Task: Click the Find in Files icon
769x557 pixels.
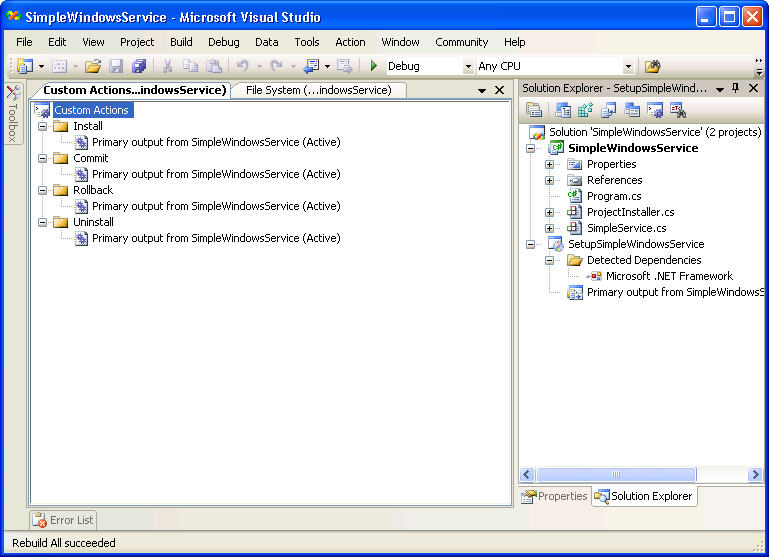Action: (652, 66)
